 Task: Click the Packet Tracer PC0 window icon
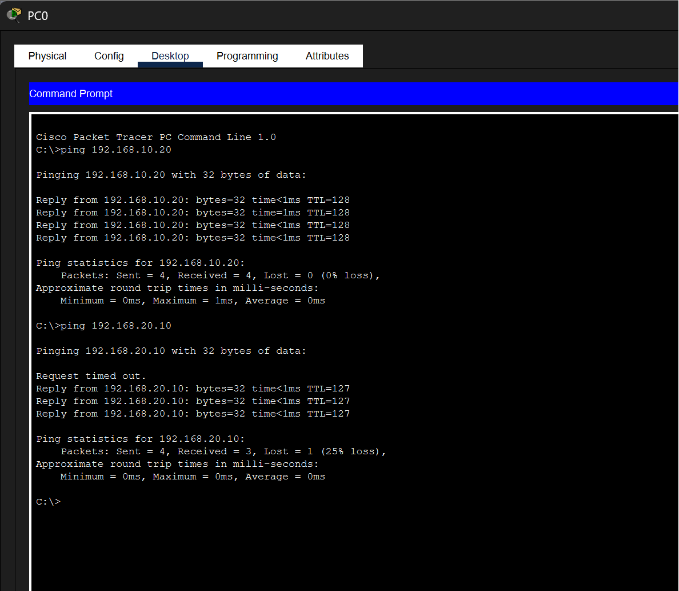click(x=14, y=15)
